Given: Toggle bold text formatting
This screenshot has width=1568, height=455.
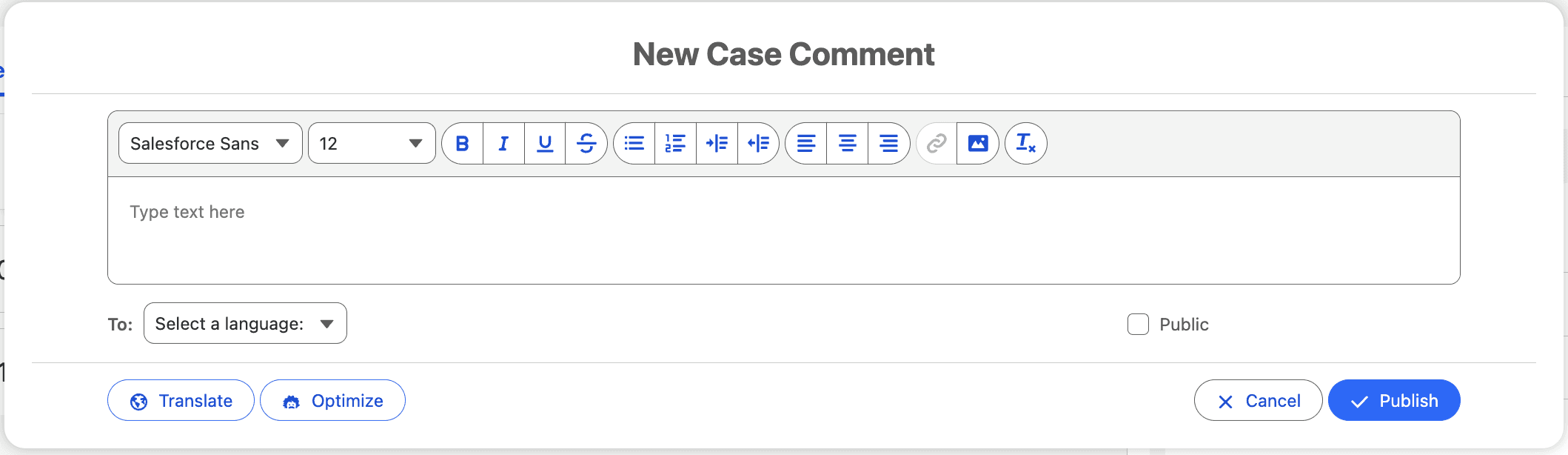Looking at the screenshot, I should (x=461, y=144).
